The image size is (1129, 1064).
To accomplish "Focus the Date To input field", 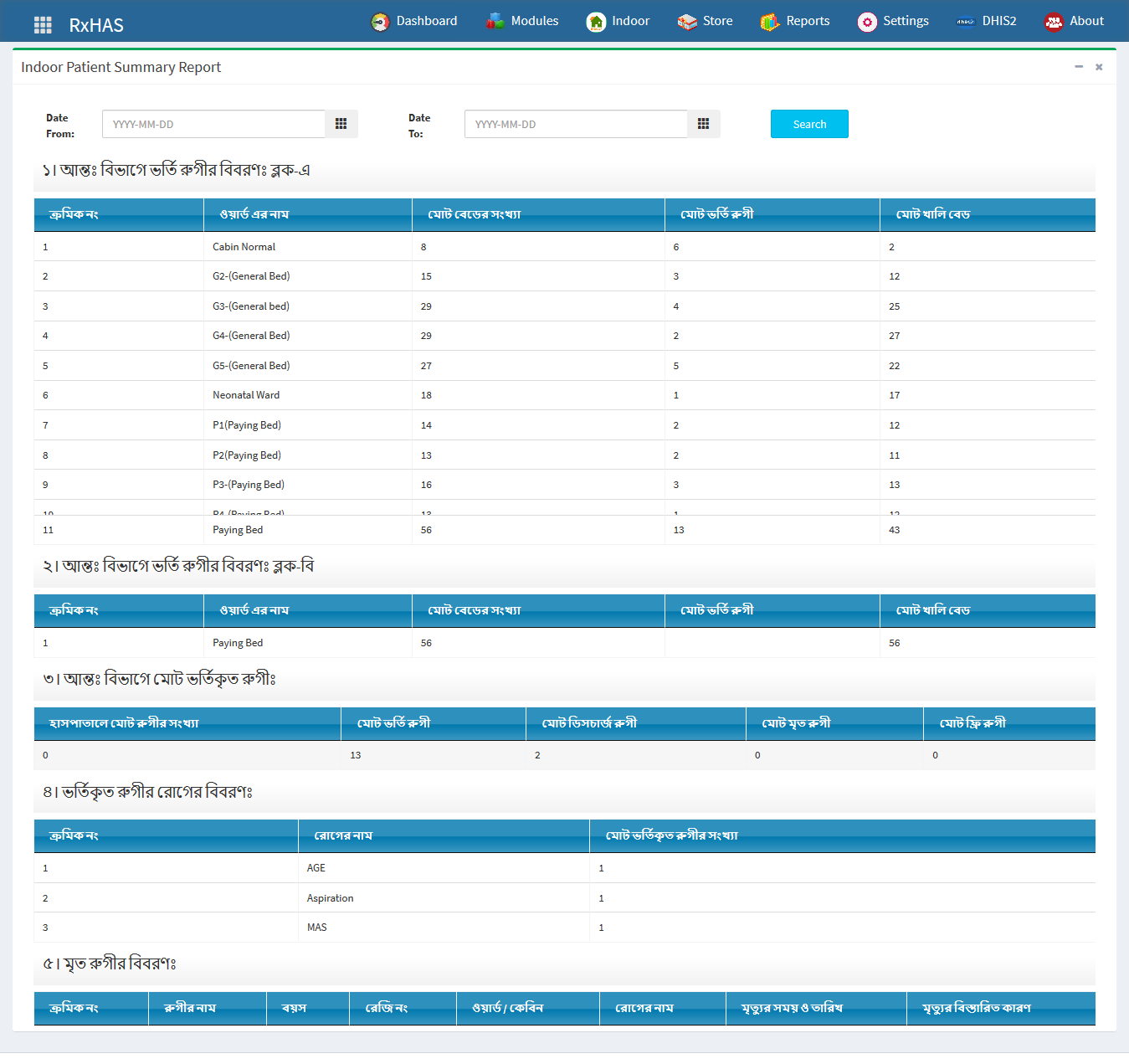I will click(x=576, y=124).
